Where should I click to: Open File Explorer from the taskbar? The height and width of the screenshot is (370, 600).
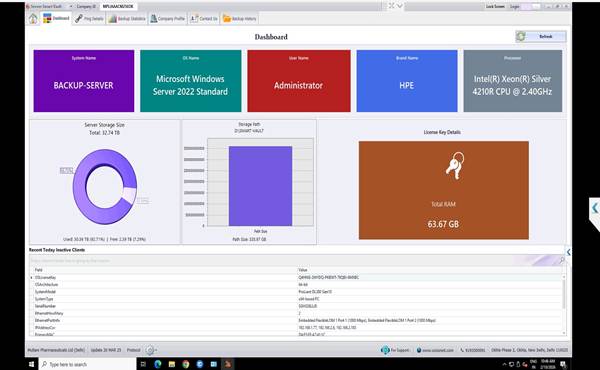172,364
